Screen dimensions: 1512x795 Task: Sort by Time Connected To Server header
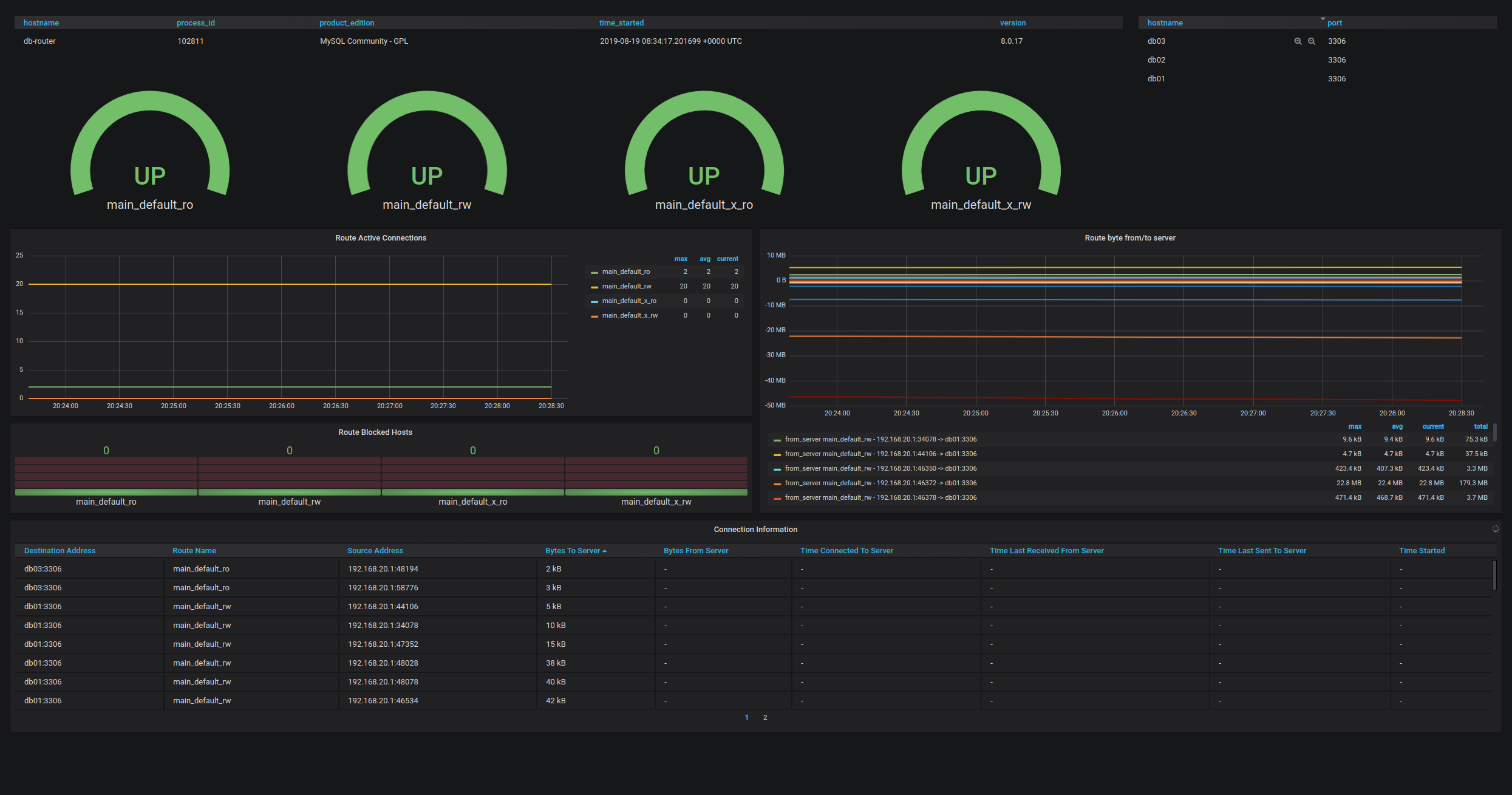pos(846,551)
